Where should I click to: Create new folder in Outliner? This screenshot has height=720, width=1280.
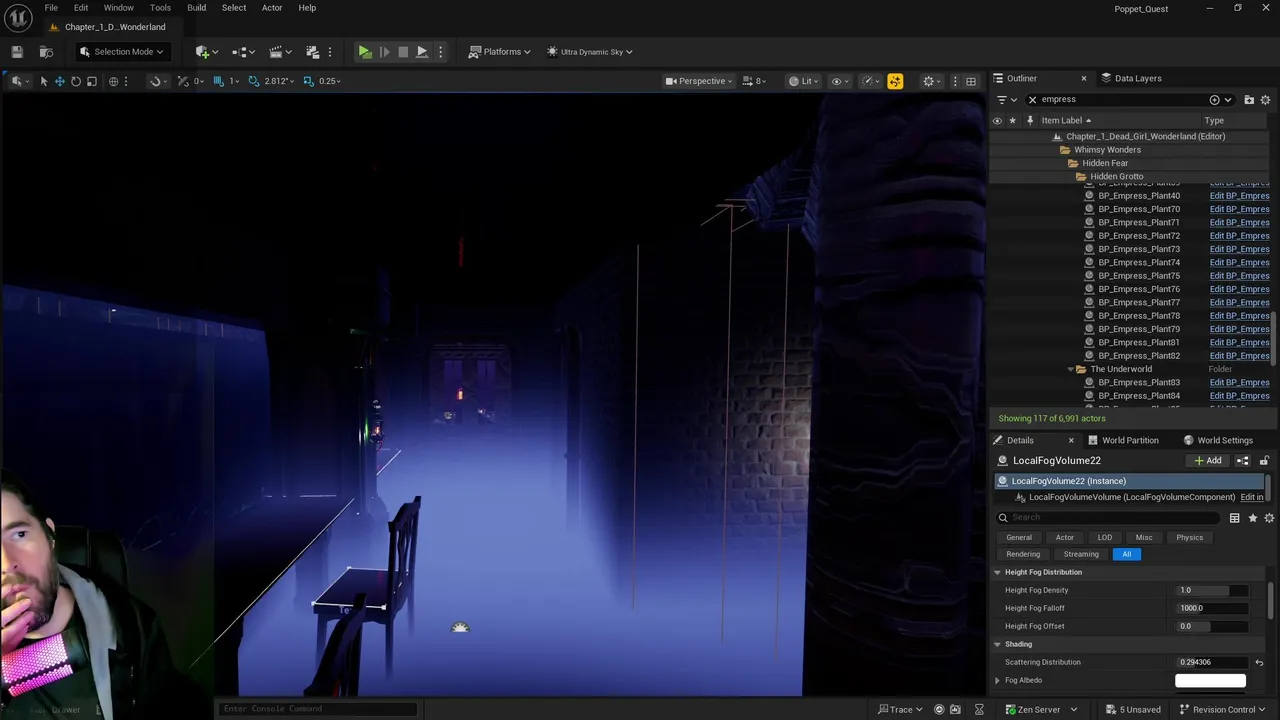[1249, 100]
